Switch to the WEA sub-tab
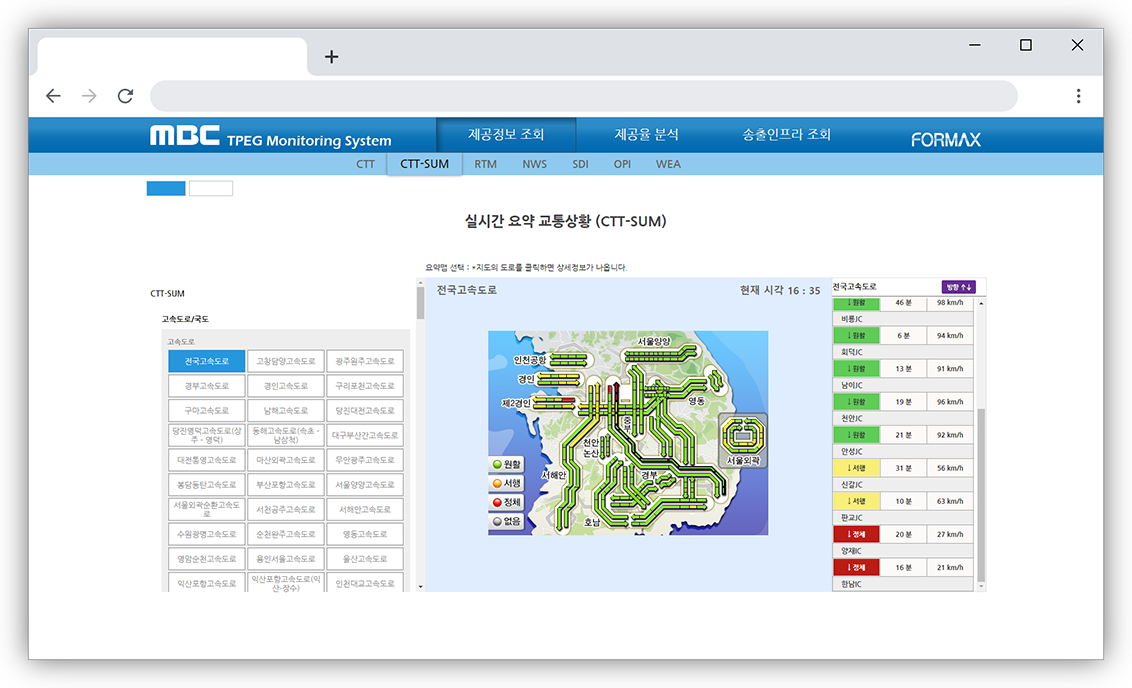1132x688 pixels. point(668,164)
